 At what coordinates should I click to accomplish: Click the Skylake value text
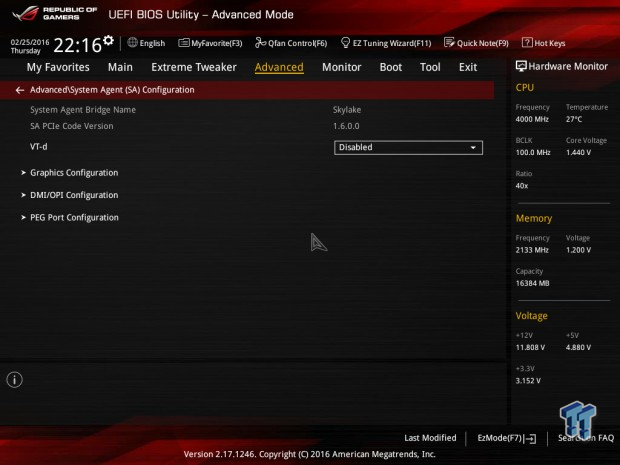[x=347, y=110]
